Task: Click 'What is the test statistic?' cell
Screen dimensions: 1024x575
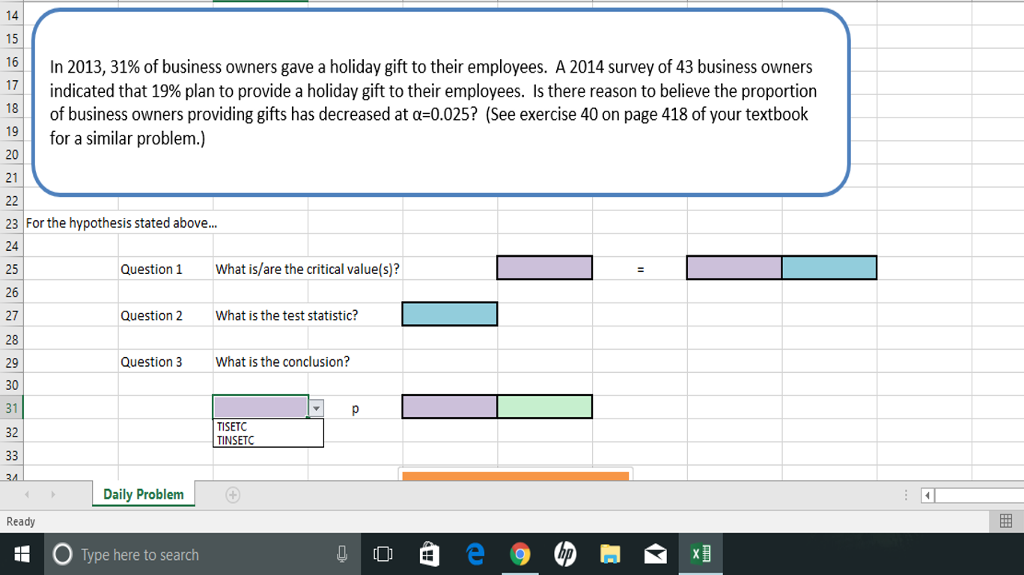Action: [x=287, y=316]
